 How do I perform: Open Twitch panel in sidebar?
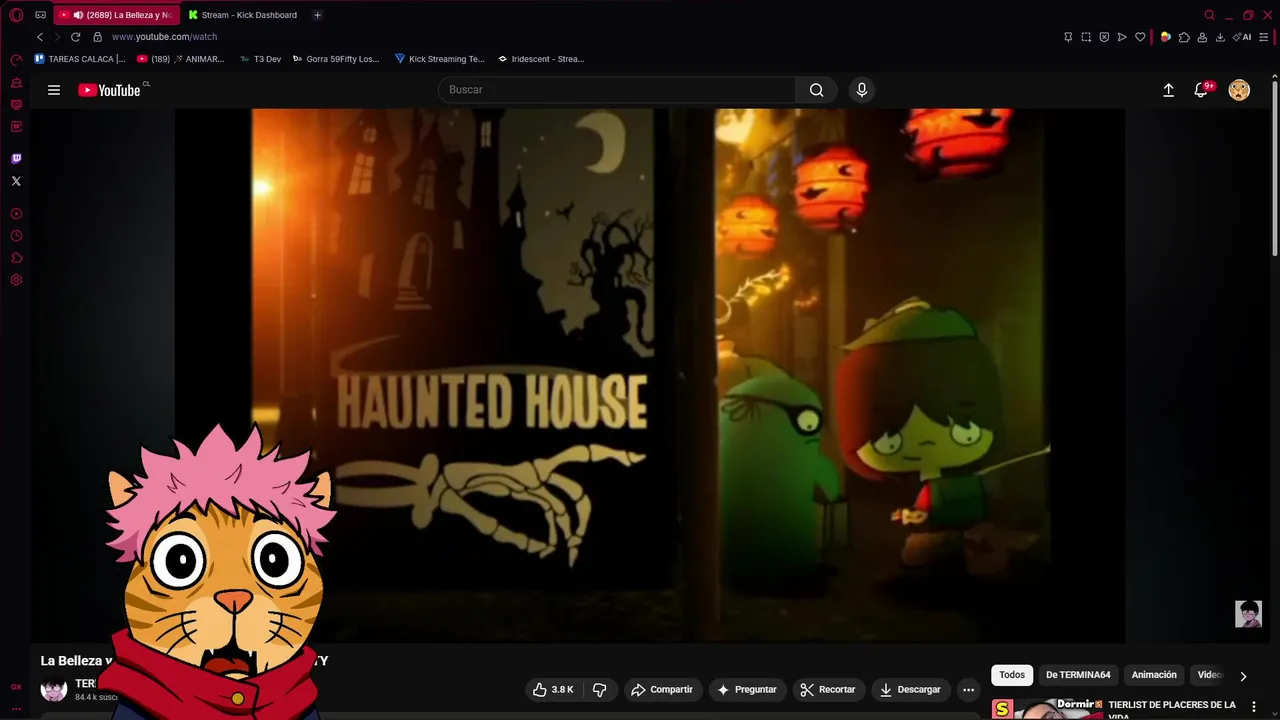[x=16, y=158]
